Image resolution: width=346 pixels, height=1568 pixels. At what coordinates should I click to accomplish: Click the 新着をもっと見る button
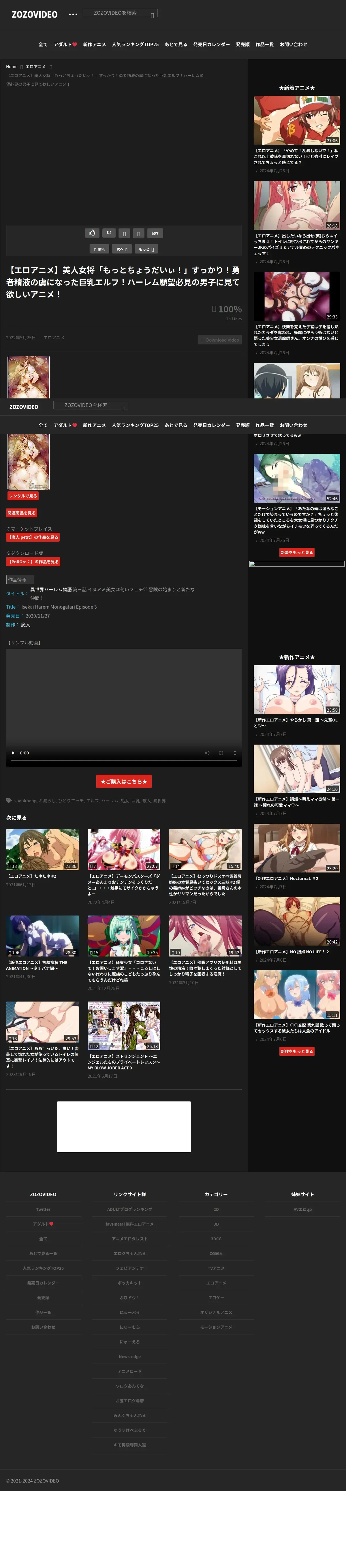click(297, 553)
